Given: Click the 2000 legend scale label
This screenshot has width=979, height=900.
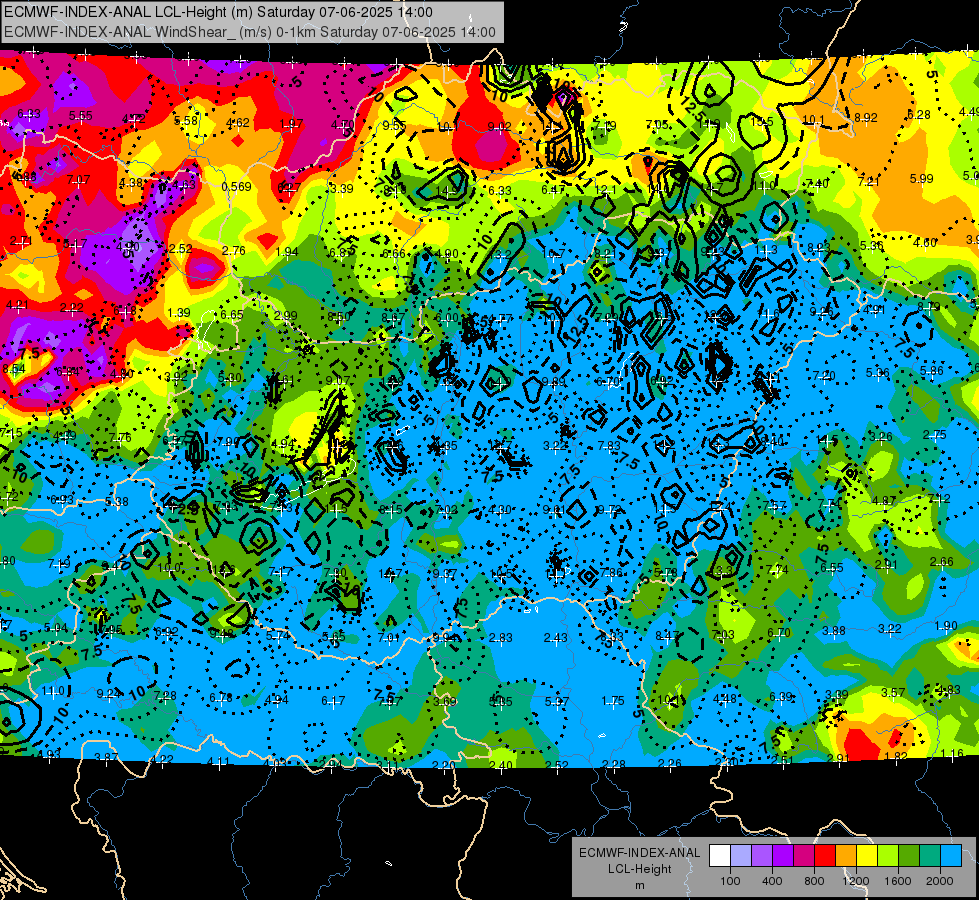Looking at the screenshot, I should 940,881.
